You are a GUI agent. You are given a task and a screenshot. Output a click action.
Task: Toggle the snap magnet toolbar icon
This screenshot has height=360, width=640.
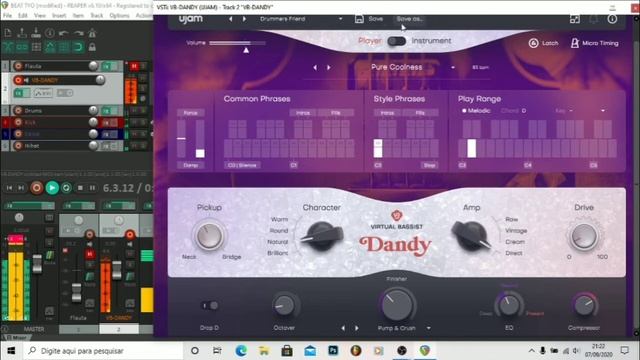click(x=78, y=47)
